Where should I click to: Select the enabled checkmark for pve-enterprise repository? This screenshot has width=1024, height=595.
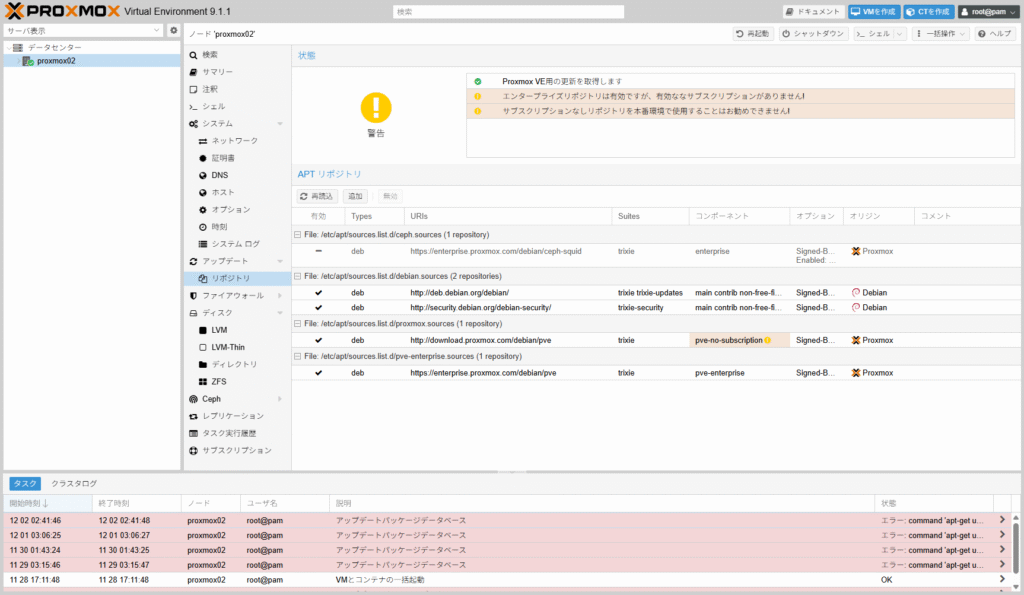pos(318,373)
